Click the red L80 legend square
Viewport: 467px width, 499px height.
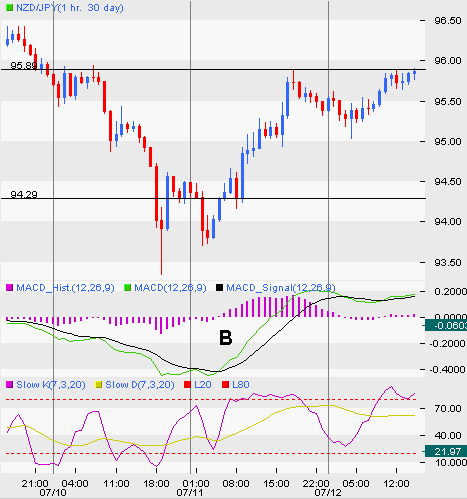(225, 385)
